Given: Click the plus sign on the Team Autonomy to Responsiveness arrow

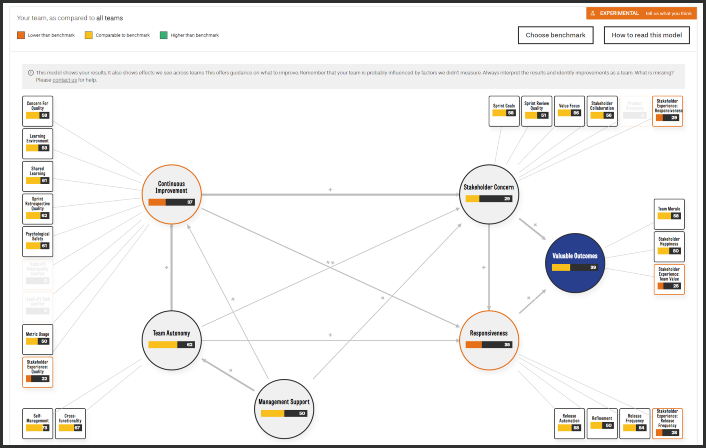Looking at the screenshot, I should coord(330,335).
